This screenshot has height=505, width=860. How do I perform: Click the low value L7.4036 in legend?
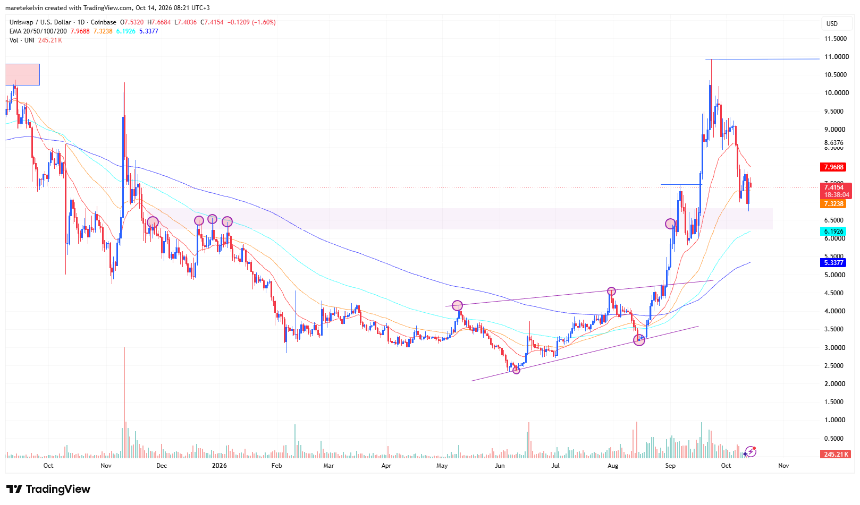(185, 22)
